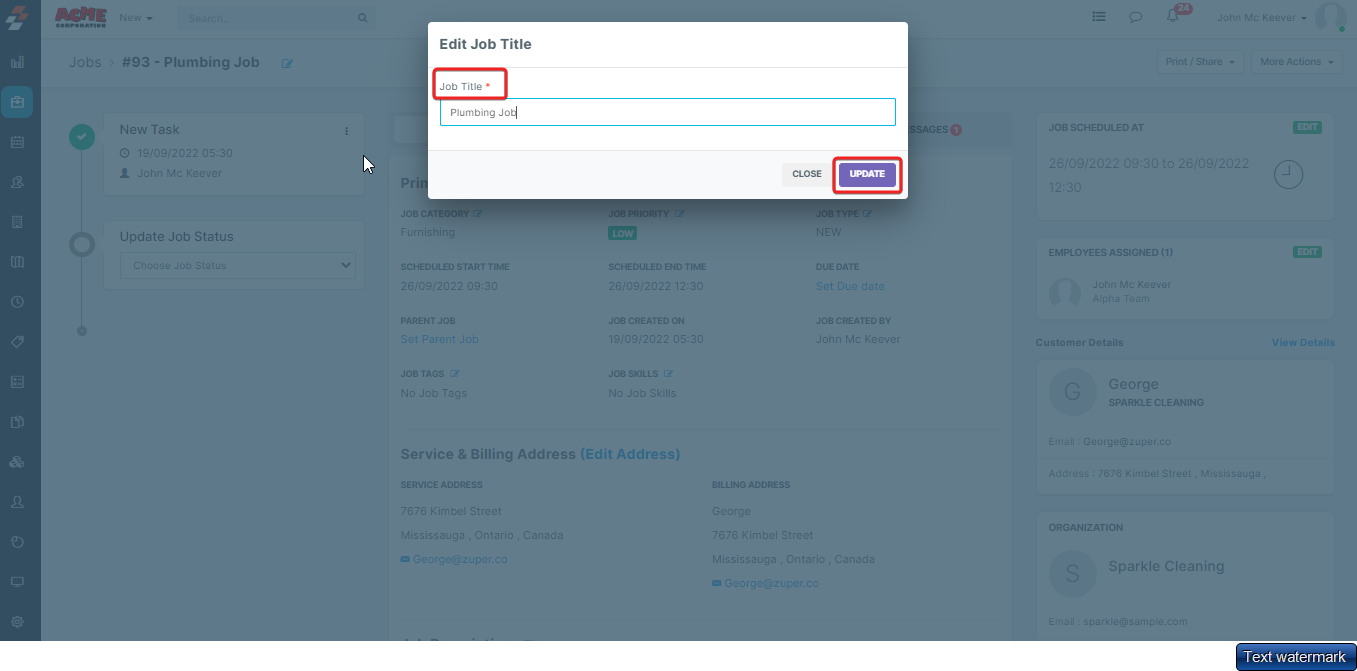Click the edit icon next to Job Type
The image size is (1357, 671).
[867, 213]
